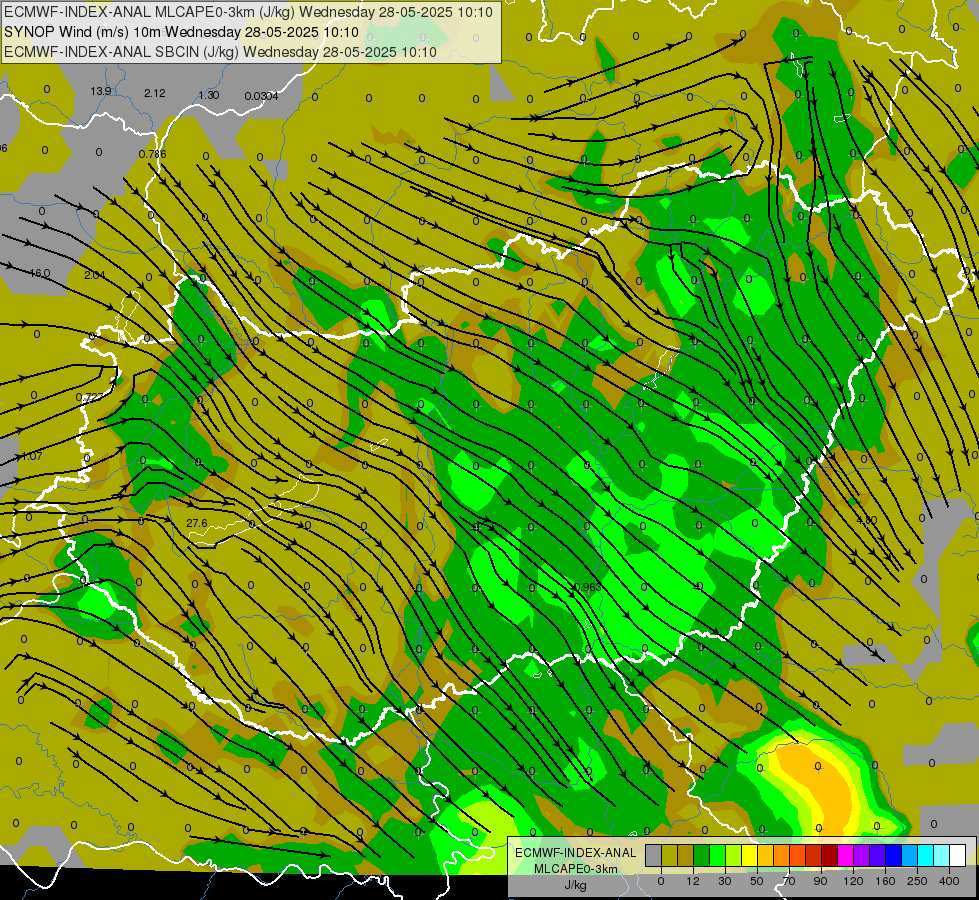979x900 pixels.
Task: Click the indigo-violet legend swatch
Action: (878, 855)
